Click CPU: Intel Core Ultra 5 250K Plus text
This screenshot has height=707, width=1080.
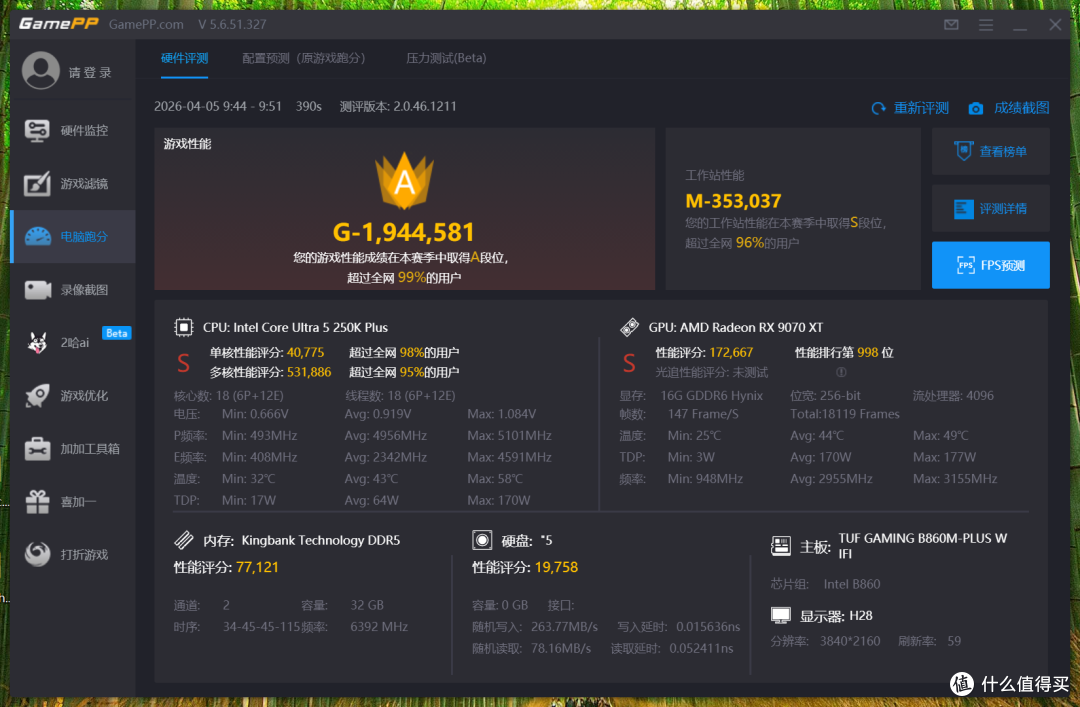295,327
